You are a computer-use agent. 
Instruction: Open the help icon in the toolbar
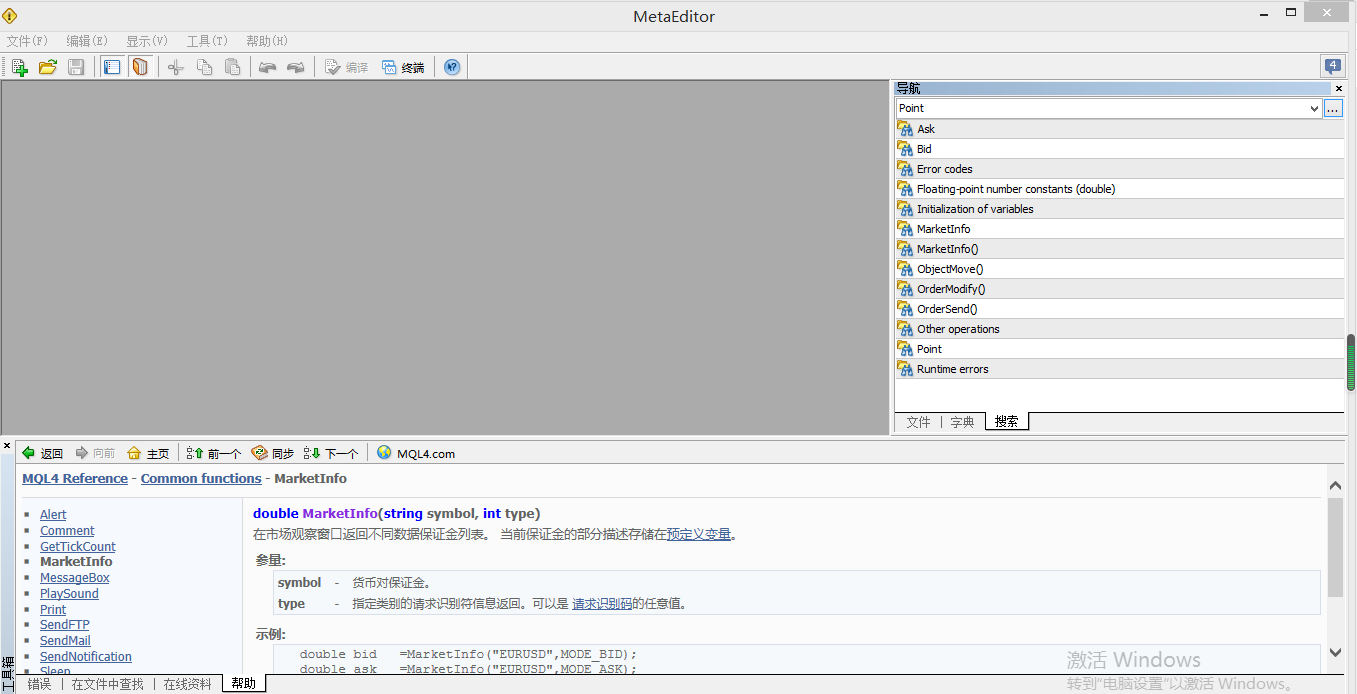(x=452, y=67)
